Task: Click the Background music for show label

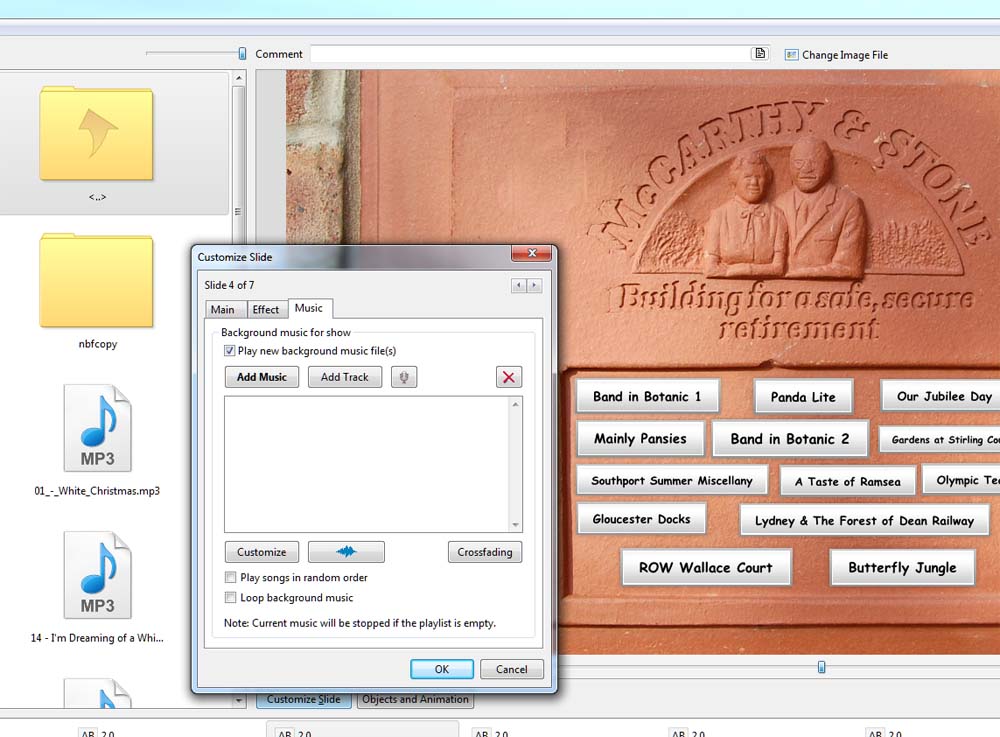Action: [286, 332]
